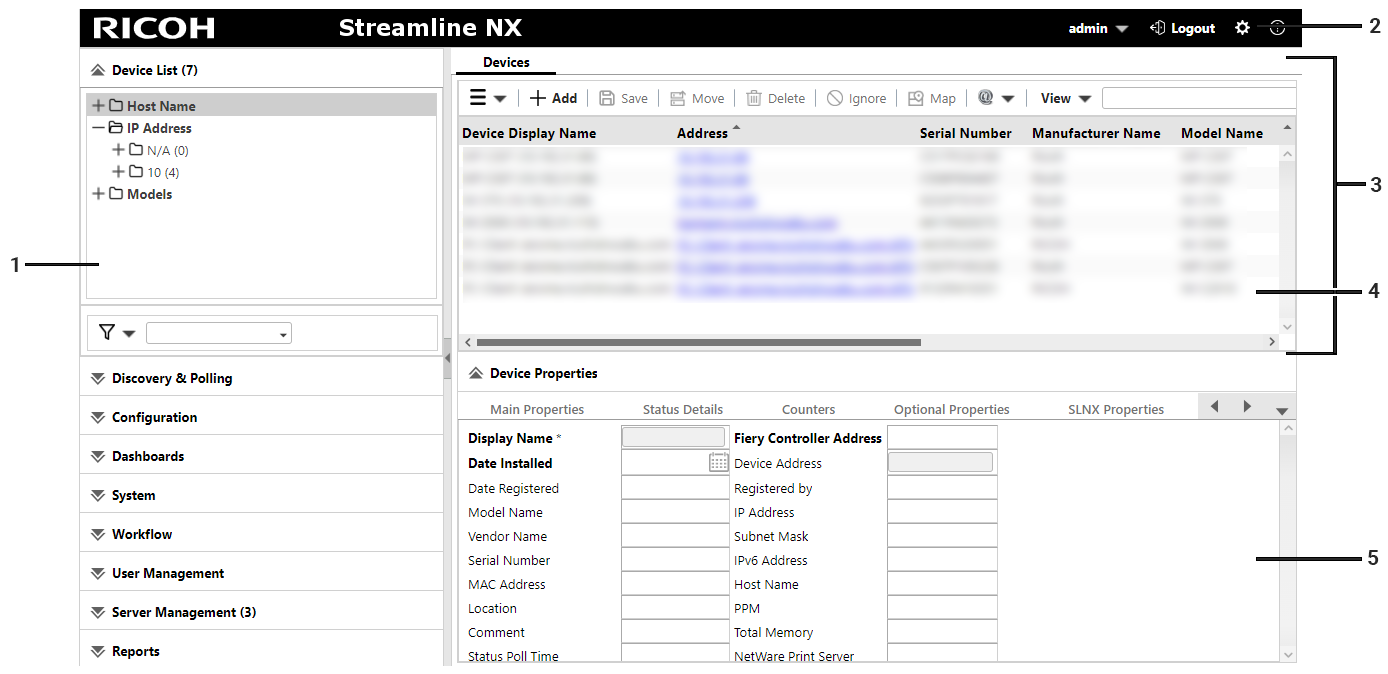This screenshot has width=1388, height=674.
Task: Switch to the Counters tab
Action: pyautogui.click(x=808, y=409)
